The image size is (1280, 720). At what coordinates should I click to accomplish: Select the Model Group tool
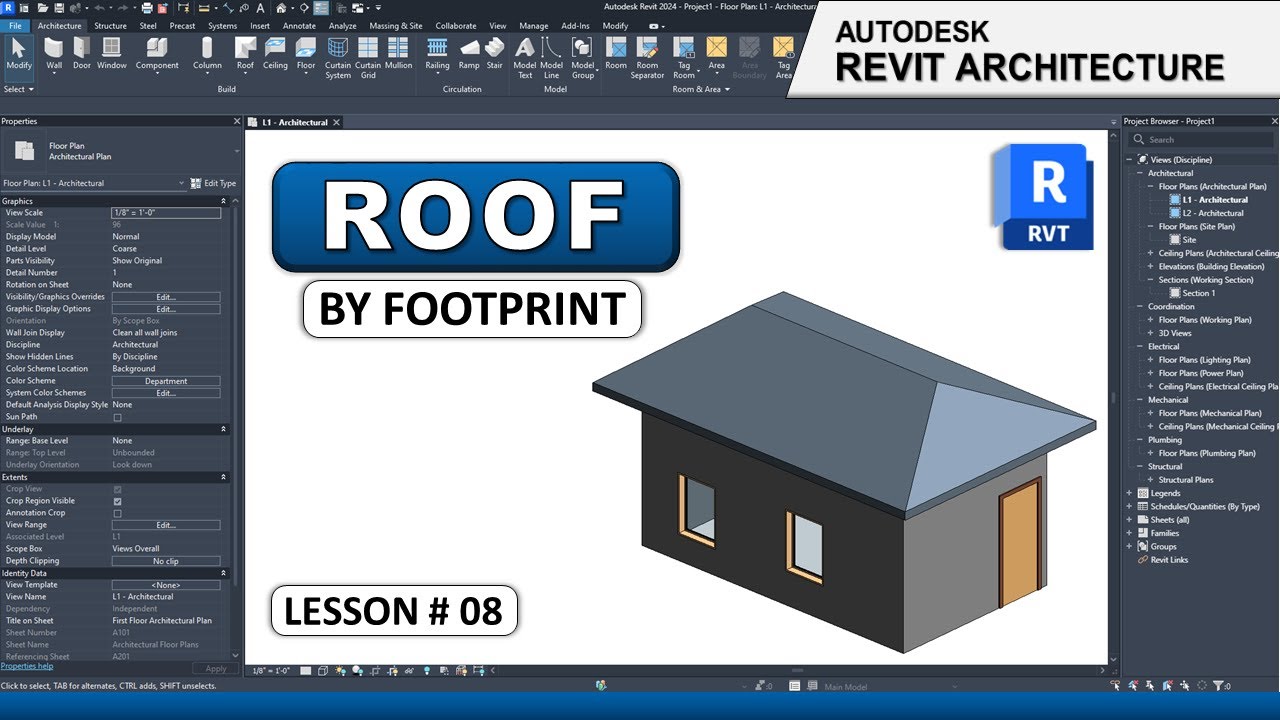583,58
